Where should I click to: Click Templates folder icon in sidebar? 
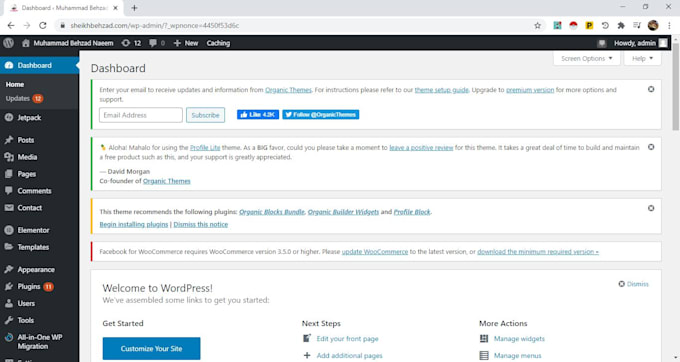coord(9,247)
